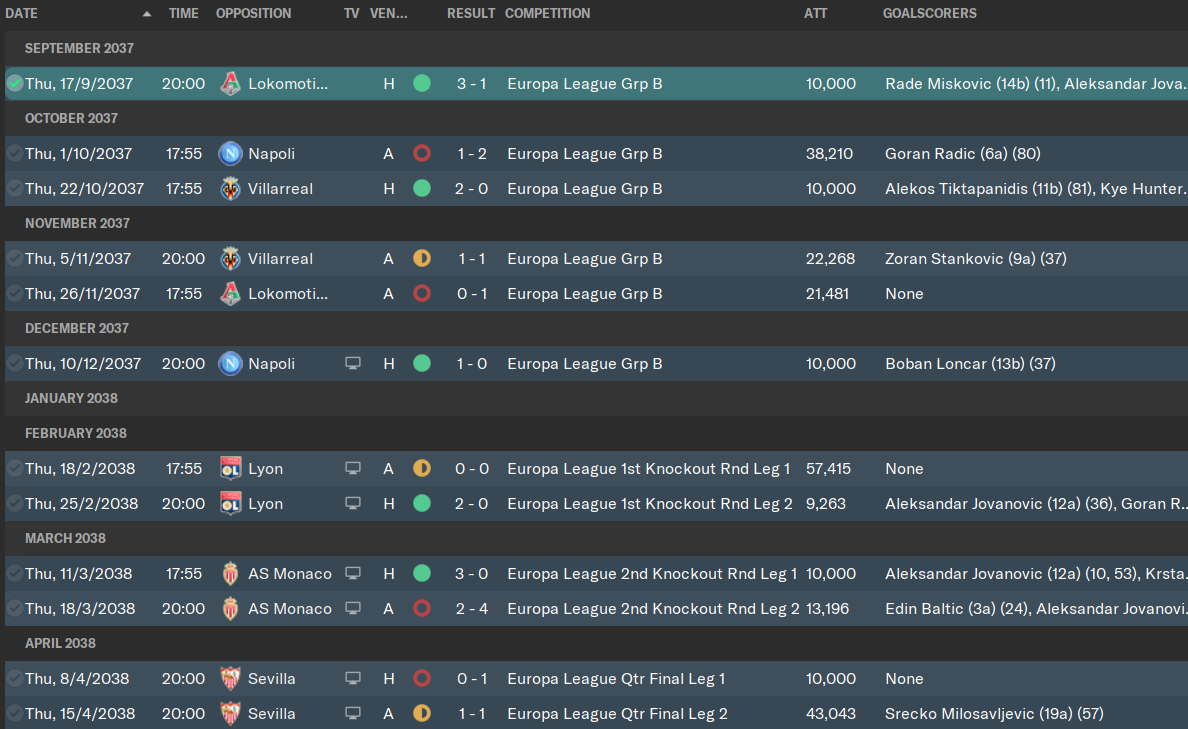The width and height of the screenshot is (1188, 729).
Task: Toggle the selected checkmark on the 17/9/2037 match
Action: (14, 83)
